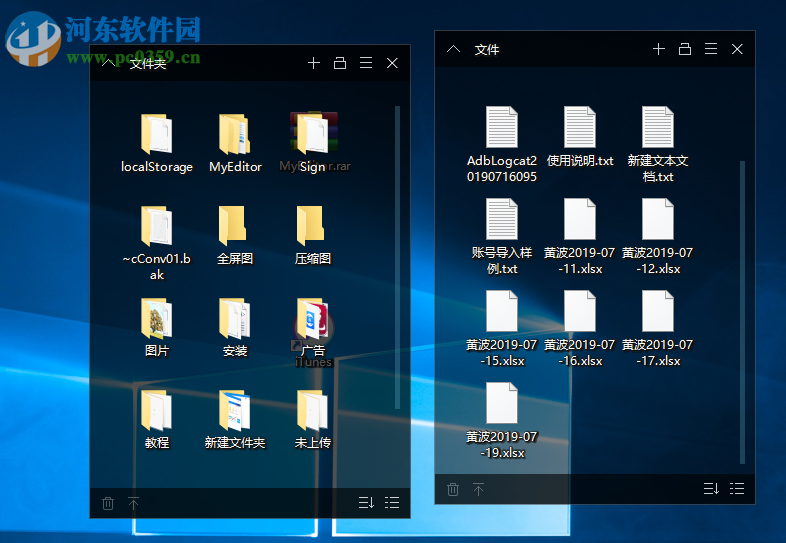Image resolution: width=786 pixels, height=543 pixels.
Task: Select the MyEditor folder
Action: pyautogui.click(x=235, y=143)
